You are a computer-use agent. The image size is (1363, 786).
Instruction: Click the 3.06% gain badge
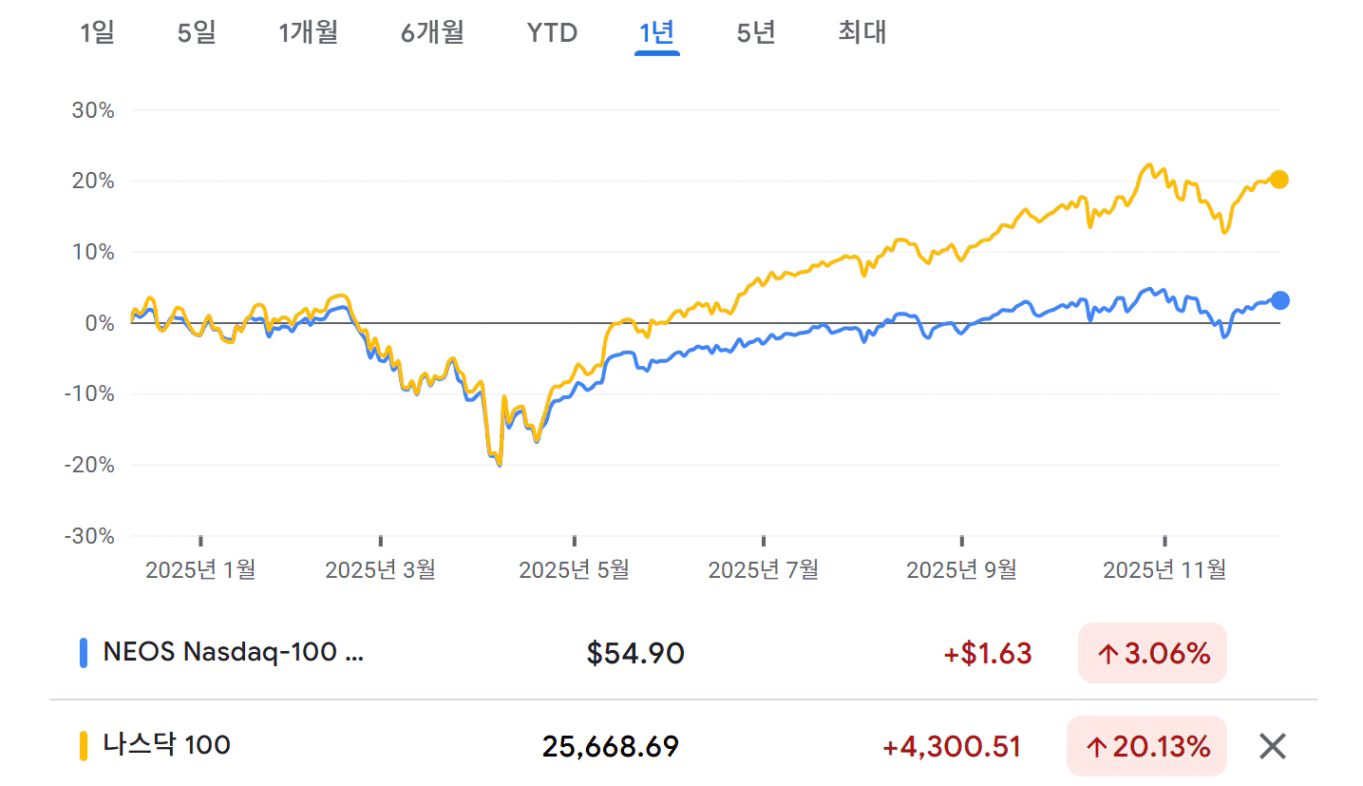click(1152, 654)
